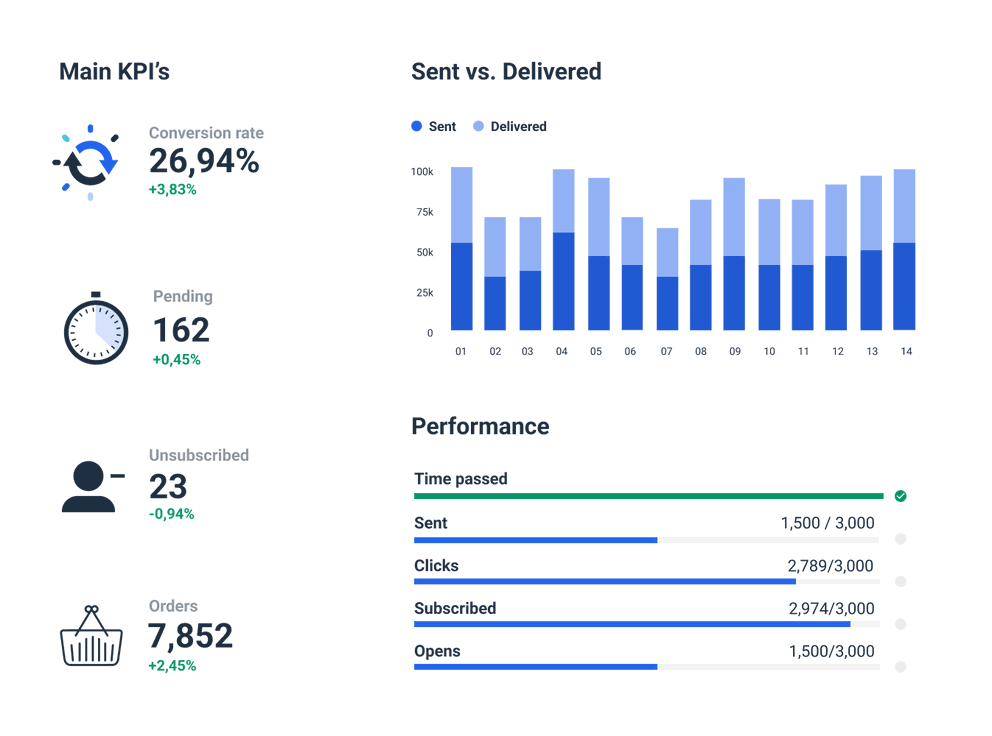Switch to the Performance section header
The height and width of the screenshot is (736, 992).
pos(480,426)
